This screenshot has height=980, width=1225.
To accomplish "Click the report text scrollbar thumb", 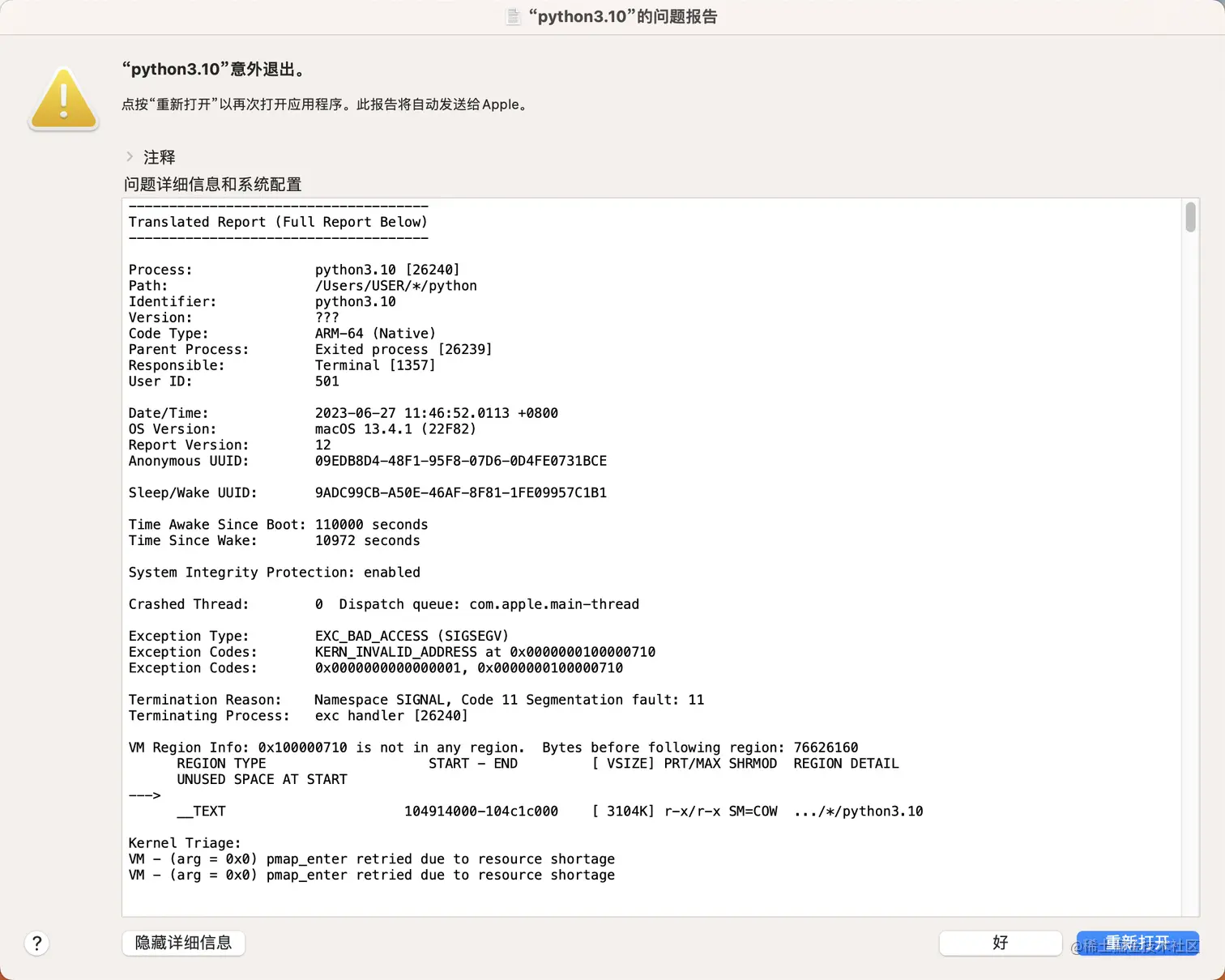I will coord(1190,217).
